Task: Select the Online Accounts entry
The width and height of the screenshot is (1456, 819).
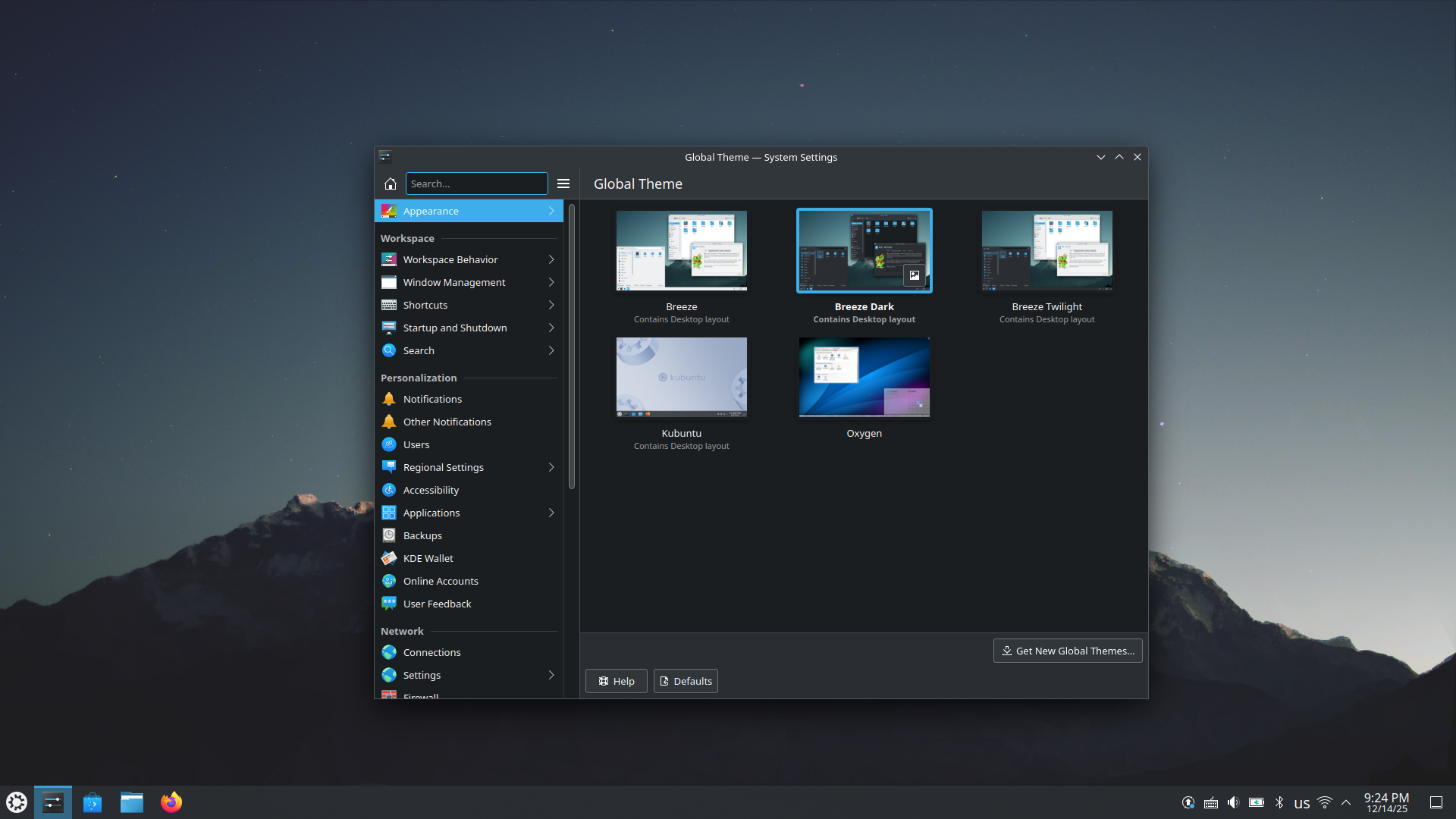Action: click(441, 581)
